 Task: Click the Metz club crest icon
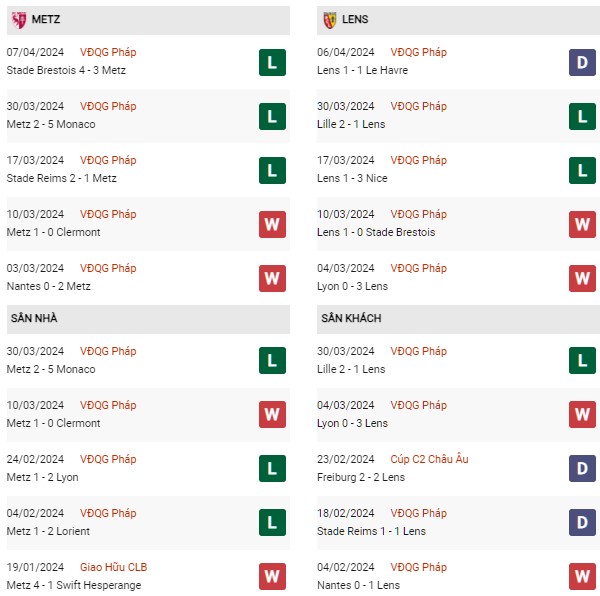coord(19,20)
